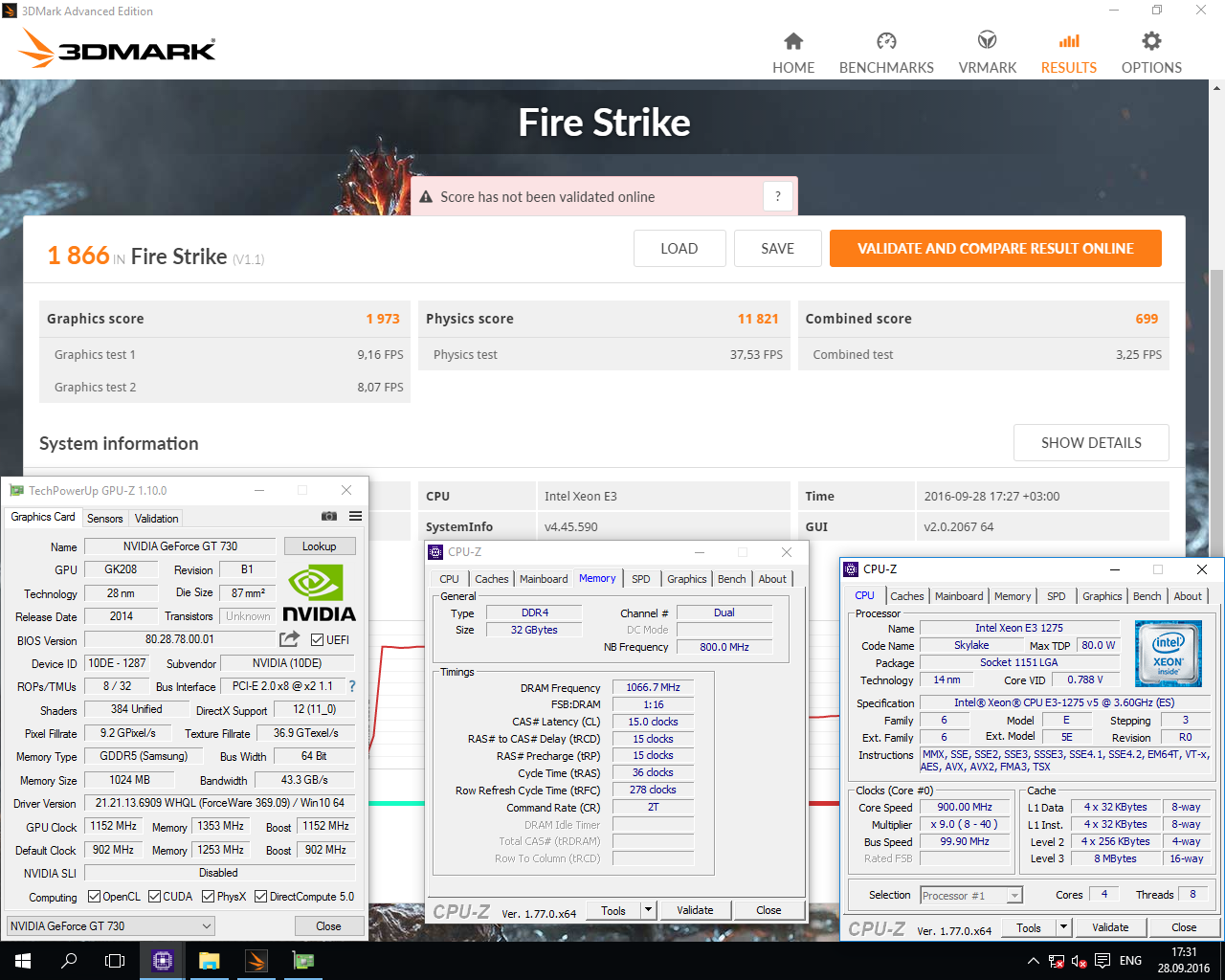Switch to 3DMark taskbar icon
The image size is (1225, 980).
[x=256, y=961]
